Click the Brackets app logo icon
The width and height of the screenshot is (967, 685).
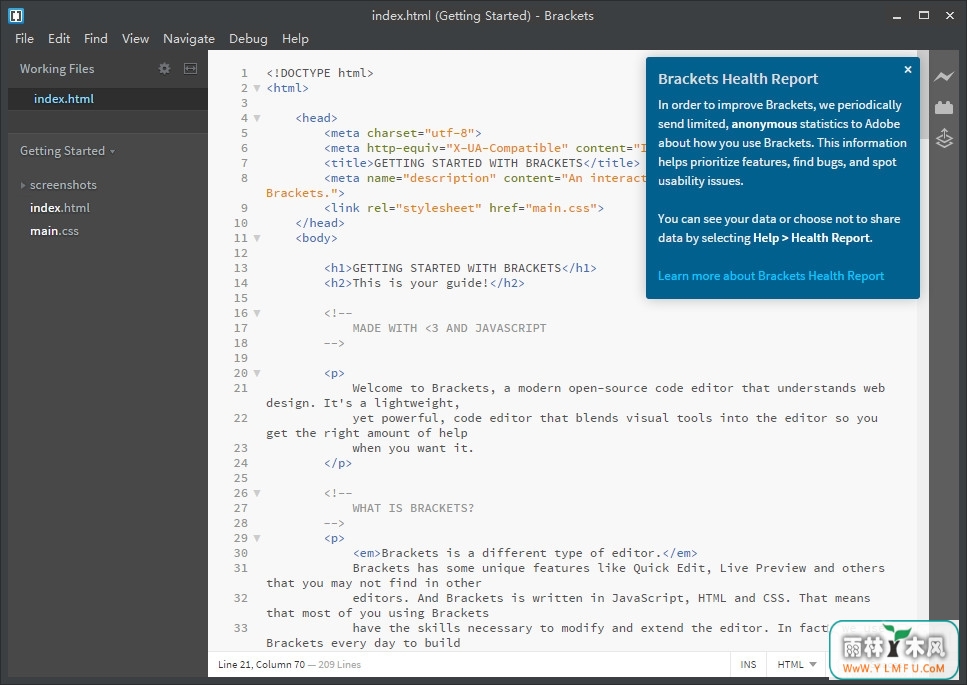tap(15, 15)
